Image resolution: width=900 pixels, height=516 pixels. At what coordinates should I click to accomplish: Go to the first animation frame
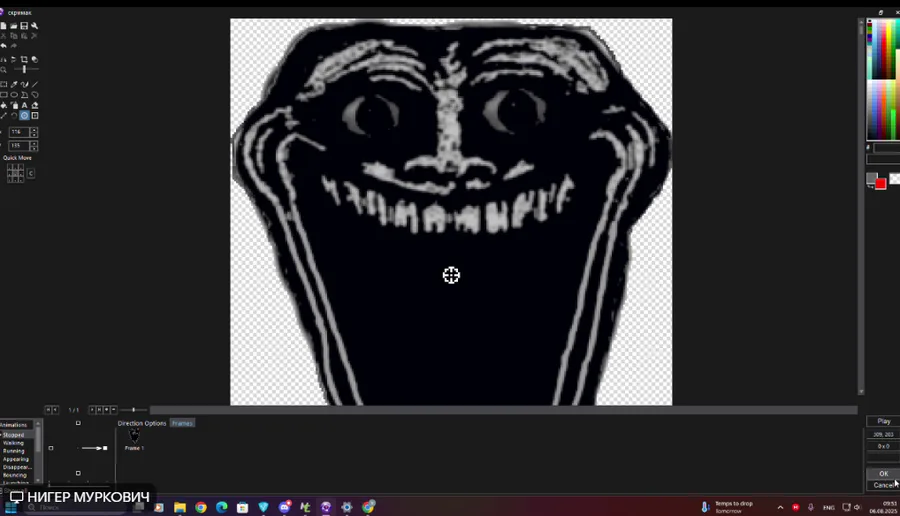[x=48, y=410]
